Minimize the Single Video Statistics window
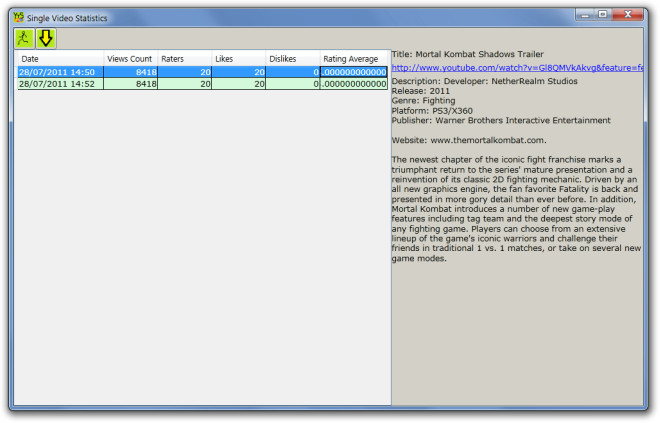Viewport: 660px width, 423px height. click(x=585, y=15)
